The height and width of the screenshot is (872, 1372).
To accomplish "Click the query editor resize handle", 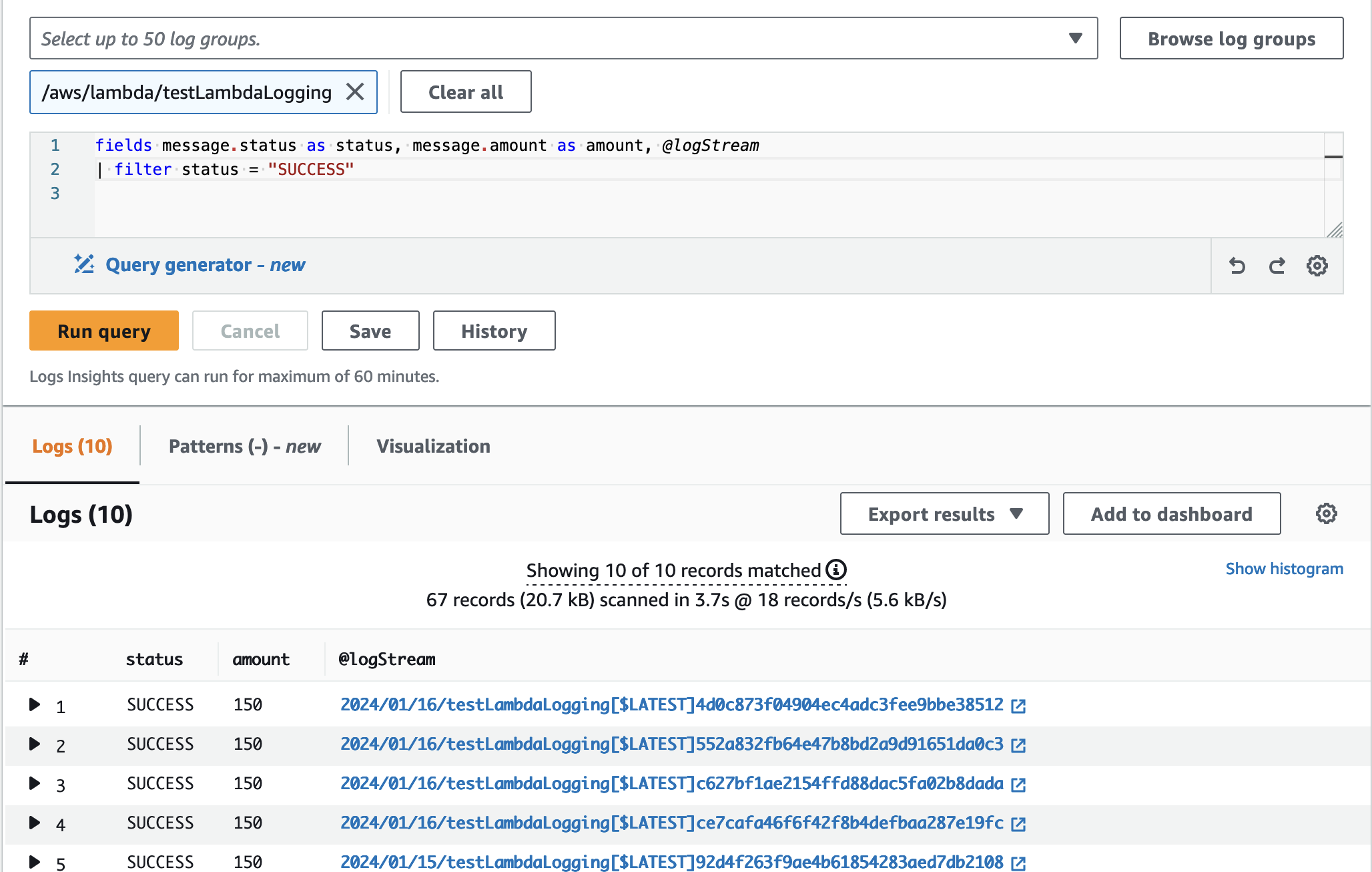I will [x=1335, y=230].
